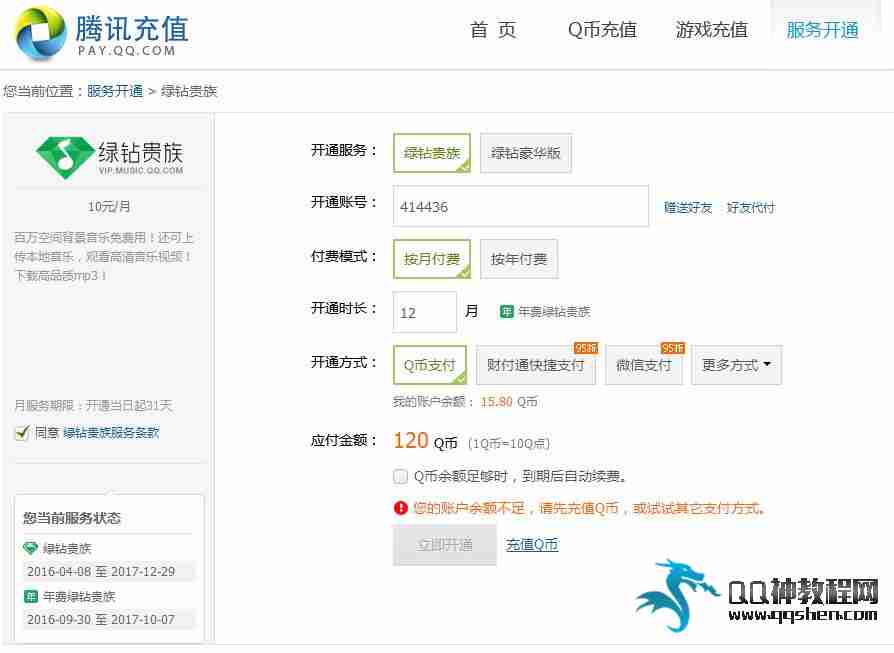Click the 开通时长 months input field

pyautogui.click(x=425, y=312)
